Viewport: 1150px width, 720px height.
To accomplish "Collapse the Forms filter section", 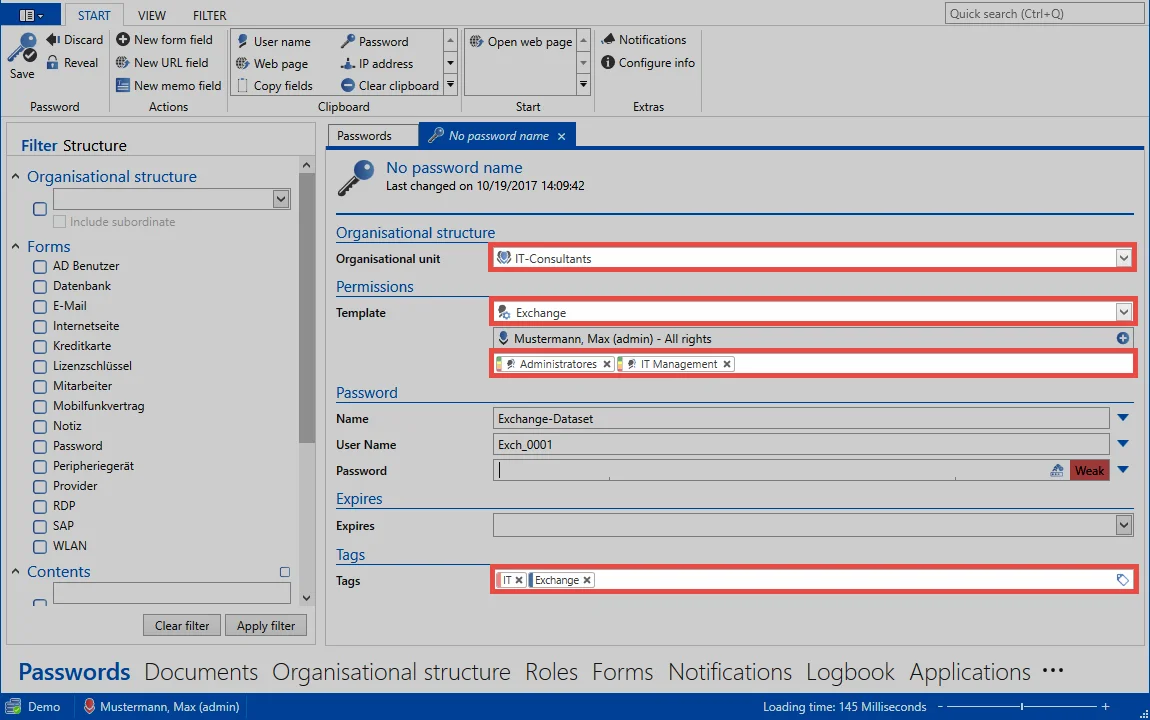I will (15, 246).
